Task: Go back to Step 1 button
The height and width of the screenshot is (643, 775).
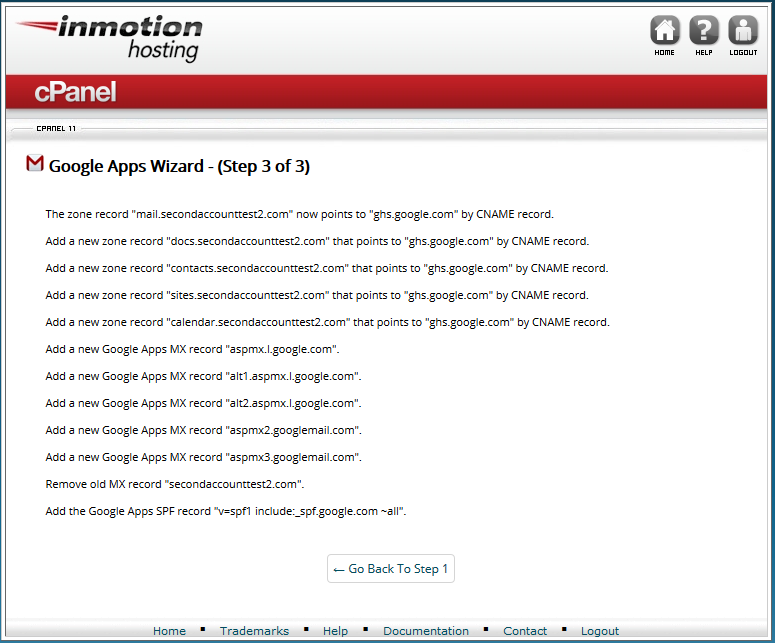Action: point(390,568)
